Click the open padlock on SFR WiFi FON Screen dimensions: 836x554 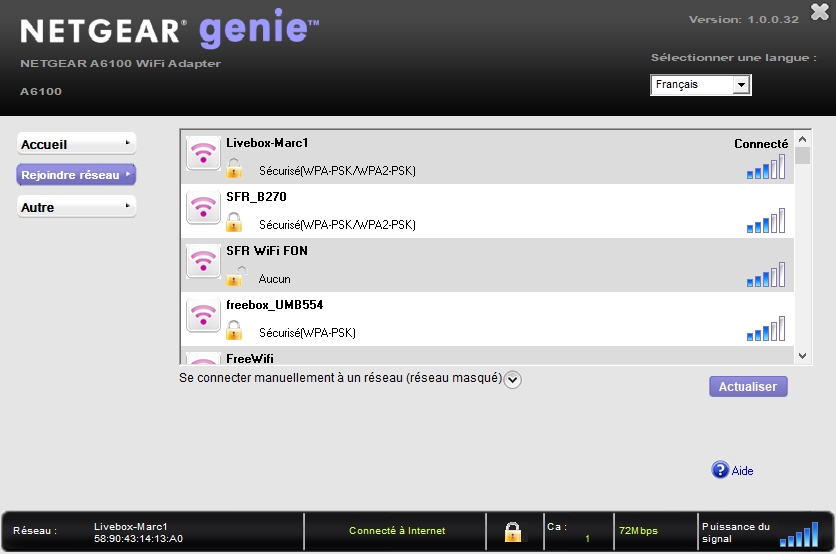(234, 277)
